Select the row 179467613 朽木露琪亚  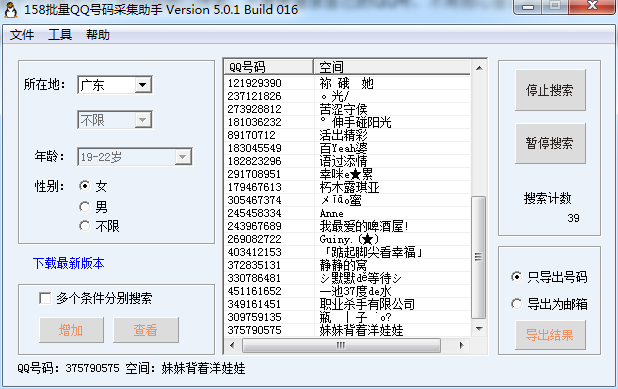pyautogui.click(x=348, y=187)
